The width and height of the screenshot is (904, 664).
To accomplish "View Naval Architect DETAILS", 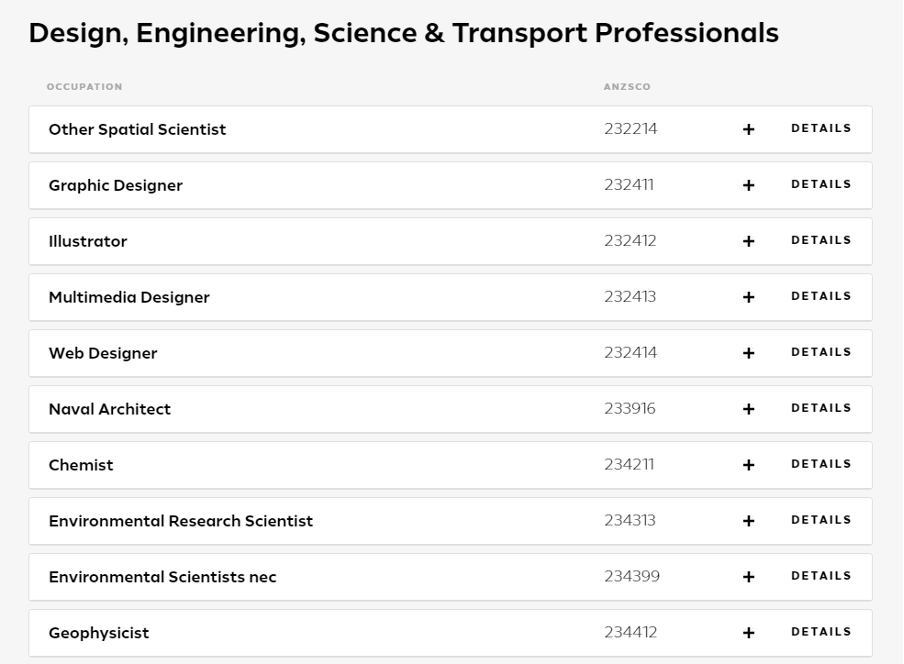I will click(x=821, y=409).
